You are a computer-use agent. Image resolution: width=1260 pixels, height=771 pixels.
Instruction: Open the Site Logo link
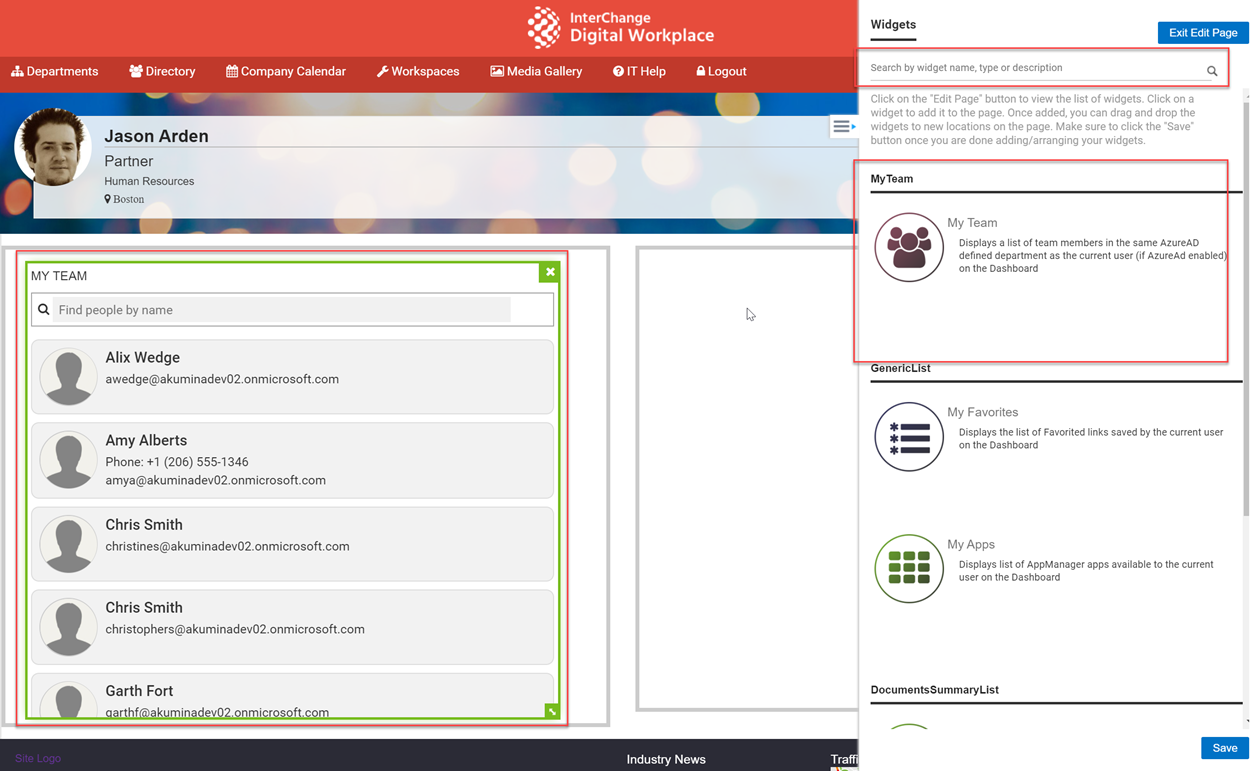tap(37, 759)
